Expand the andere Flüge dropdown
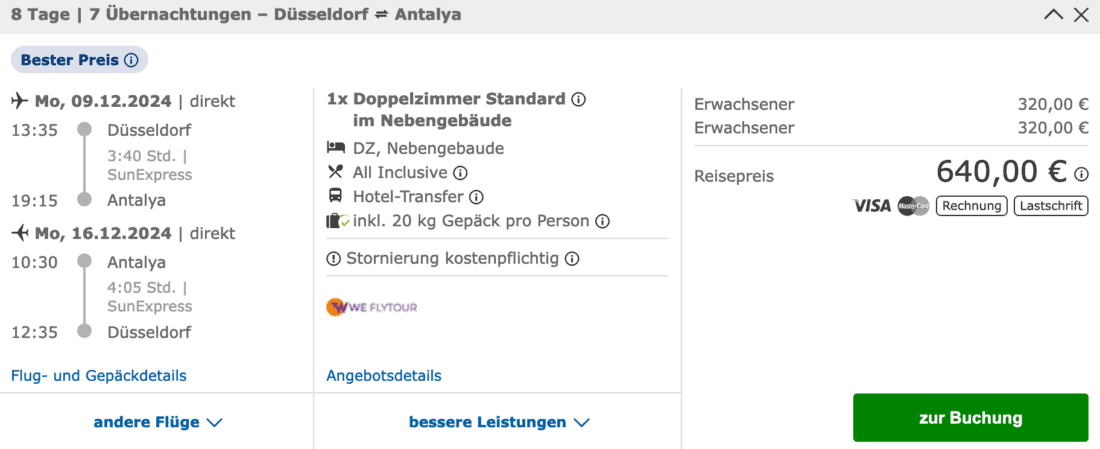 point(157,422)
